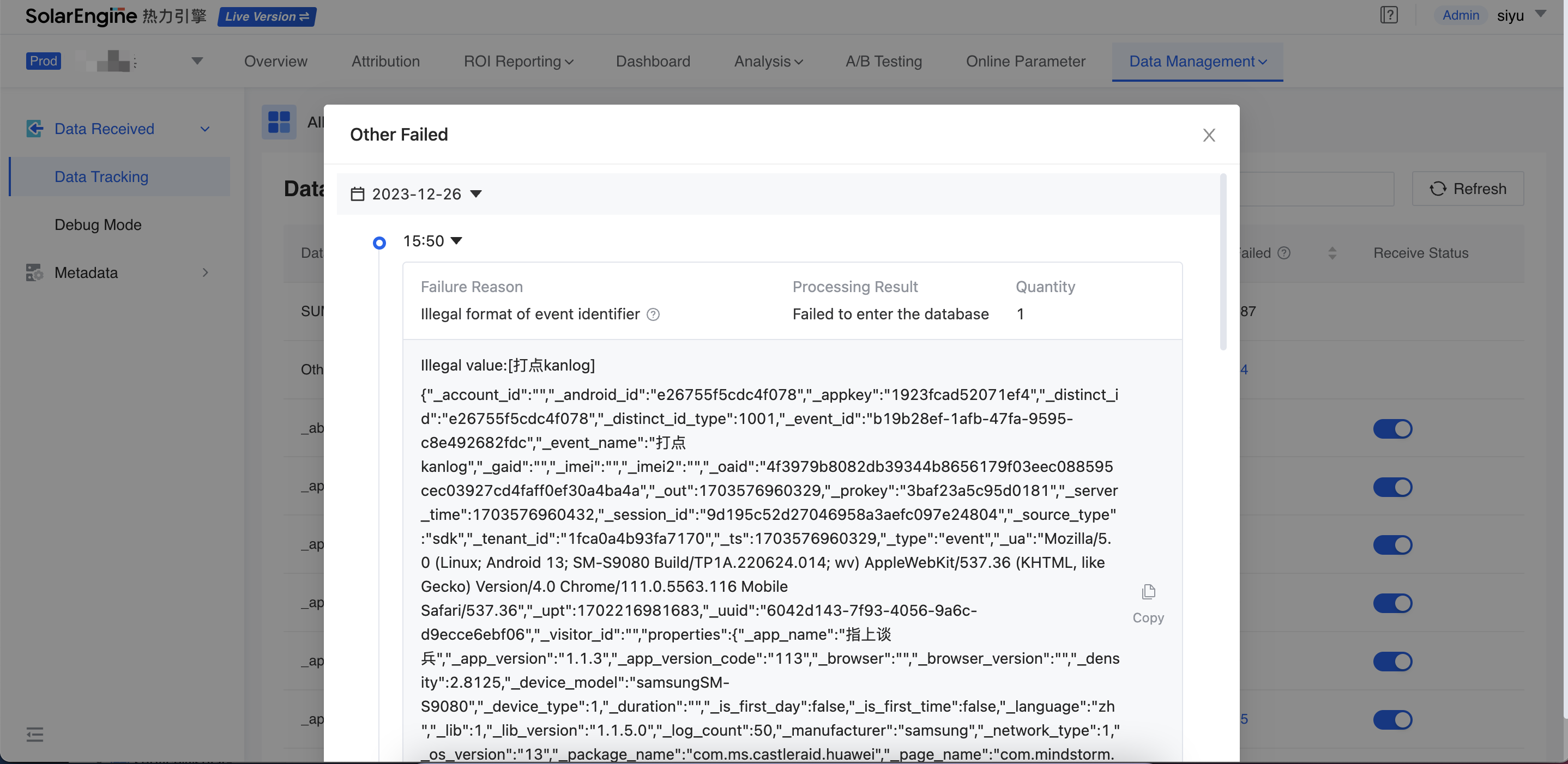
Task: Expand the 15:50 time dropdown
Action: point(456,241)
